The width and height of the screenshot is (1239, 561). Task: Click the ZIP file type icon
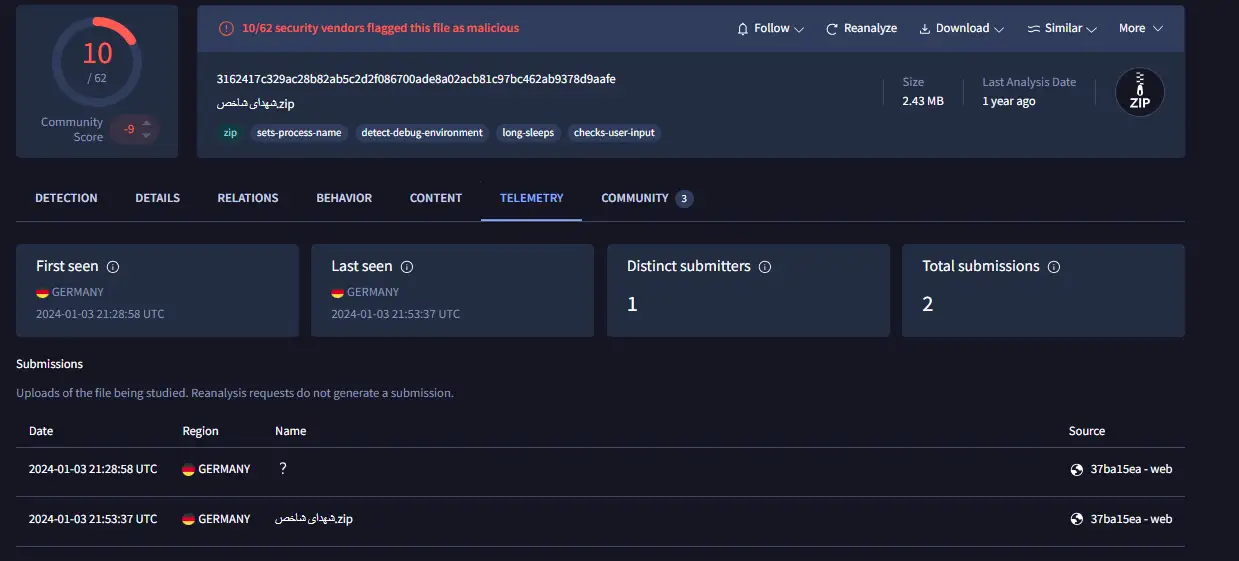click(1139, 93)
